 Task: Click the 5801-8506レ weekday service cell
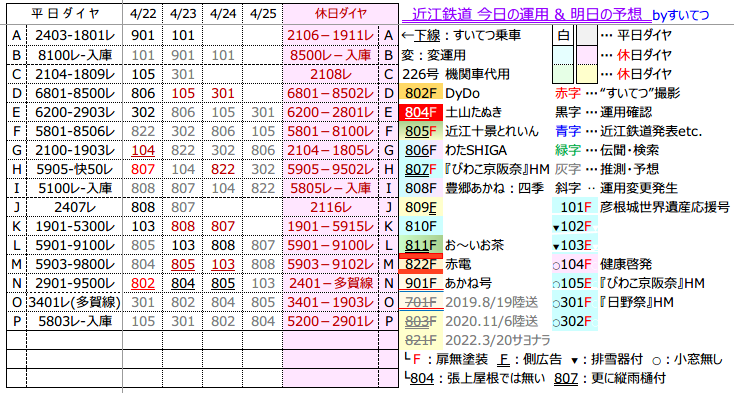74,131
